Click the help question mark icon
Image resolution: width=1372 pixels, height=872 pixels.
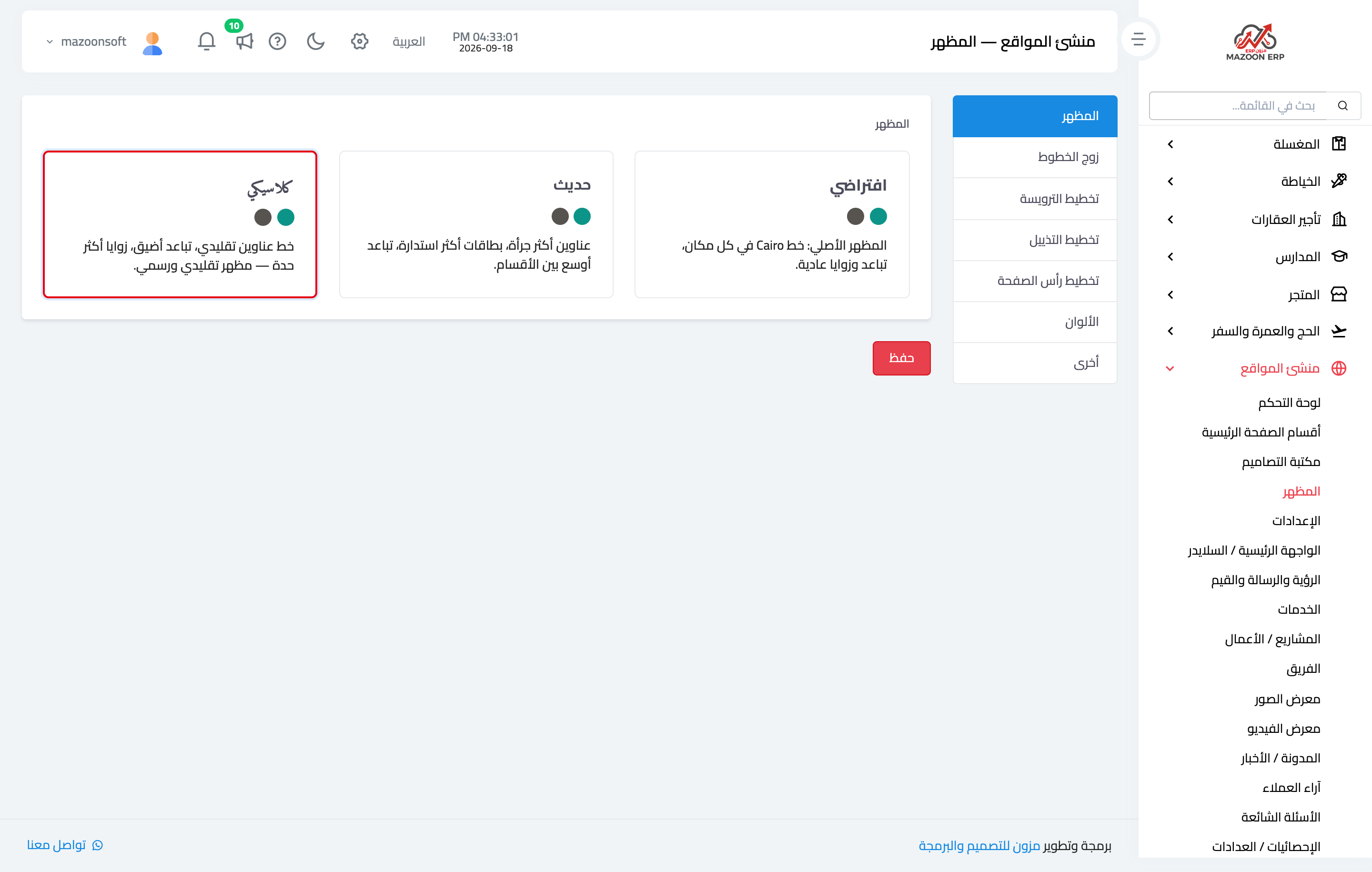click(277, 41)
